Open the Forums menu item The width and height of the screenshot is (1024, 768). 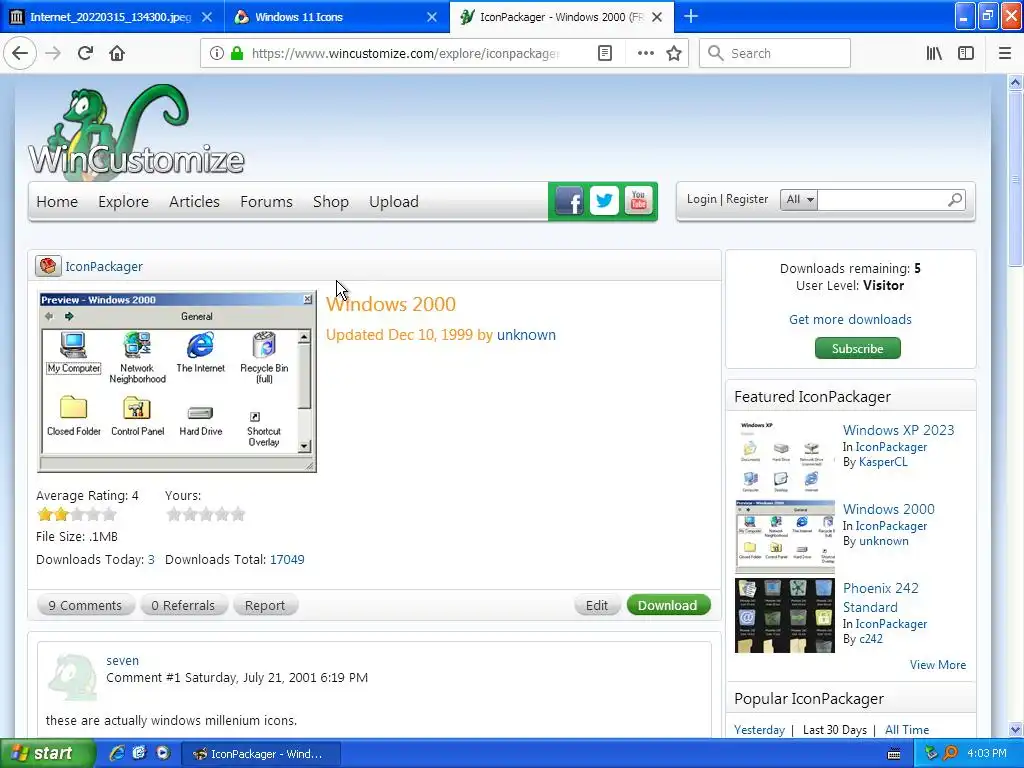[266, 202]
